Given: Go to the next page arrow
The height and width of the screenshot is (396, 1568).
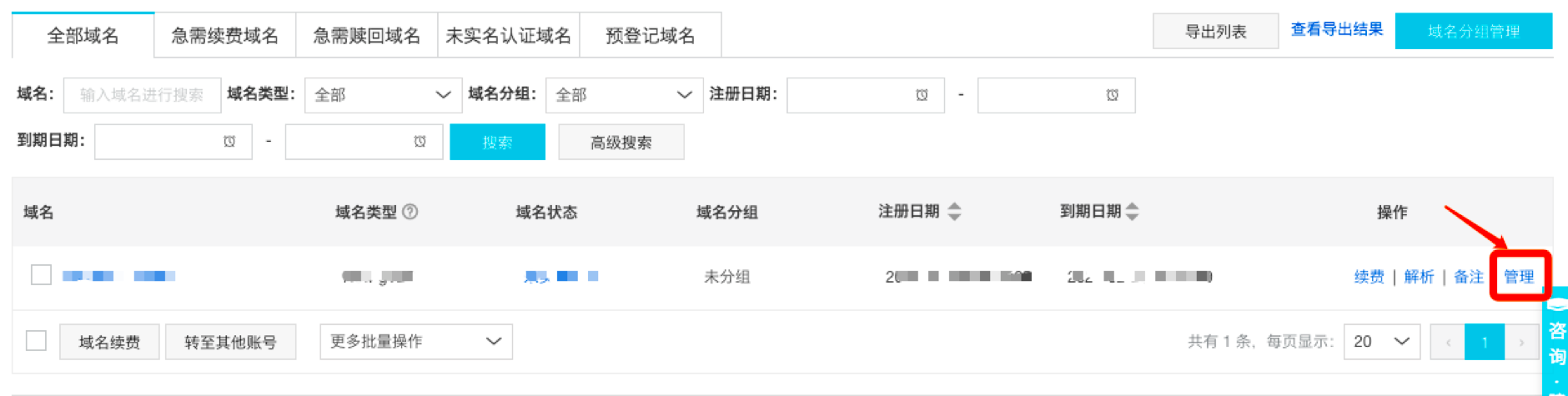Looking at the screenshot, I should pyautogui.click(x=1521, y=342).
